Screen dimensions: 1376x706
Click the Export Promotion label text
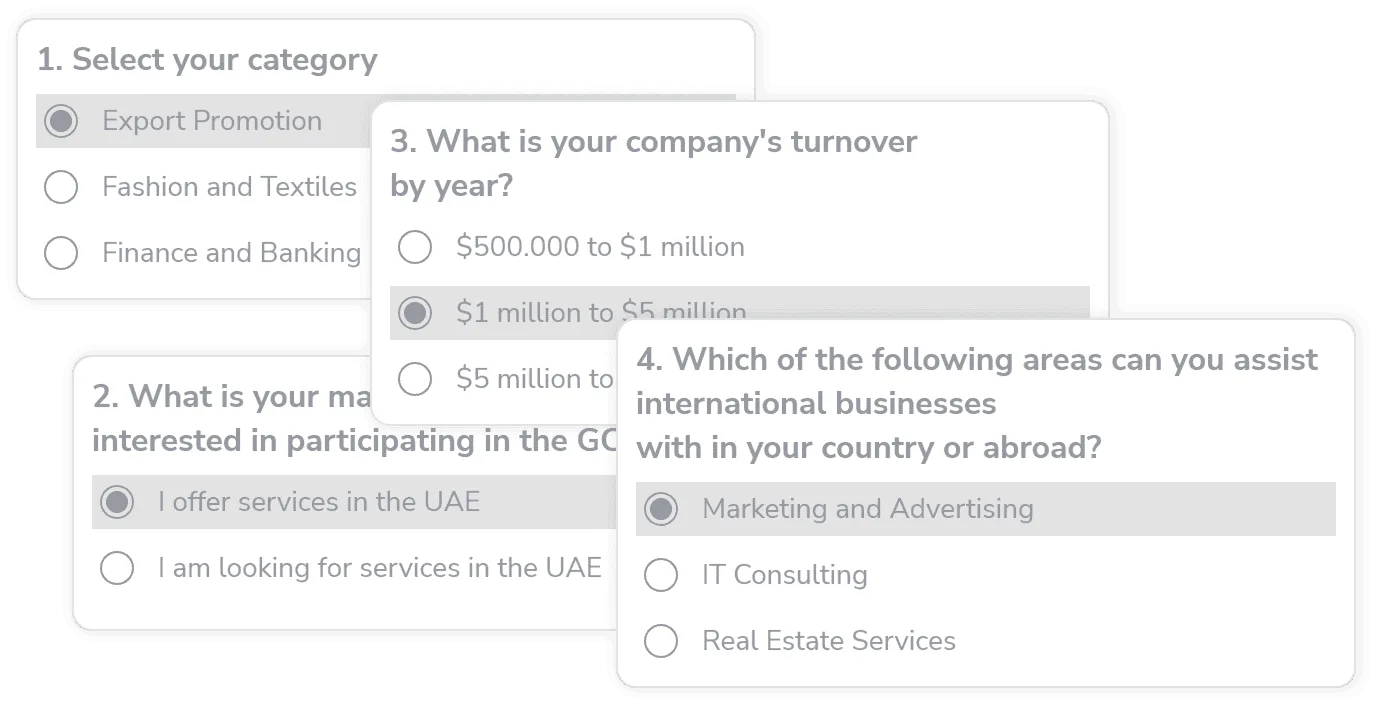pos(212,121)
